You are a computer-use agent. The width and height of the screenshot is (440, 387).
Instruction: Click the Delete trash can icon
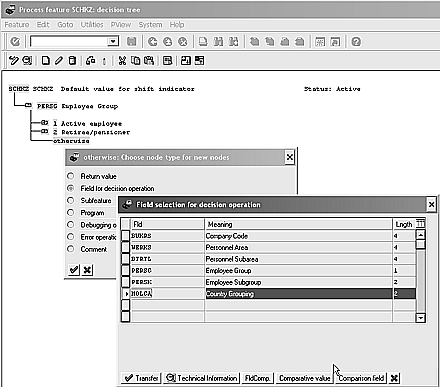point(72,60)
